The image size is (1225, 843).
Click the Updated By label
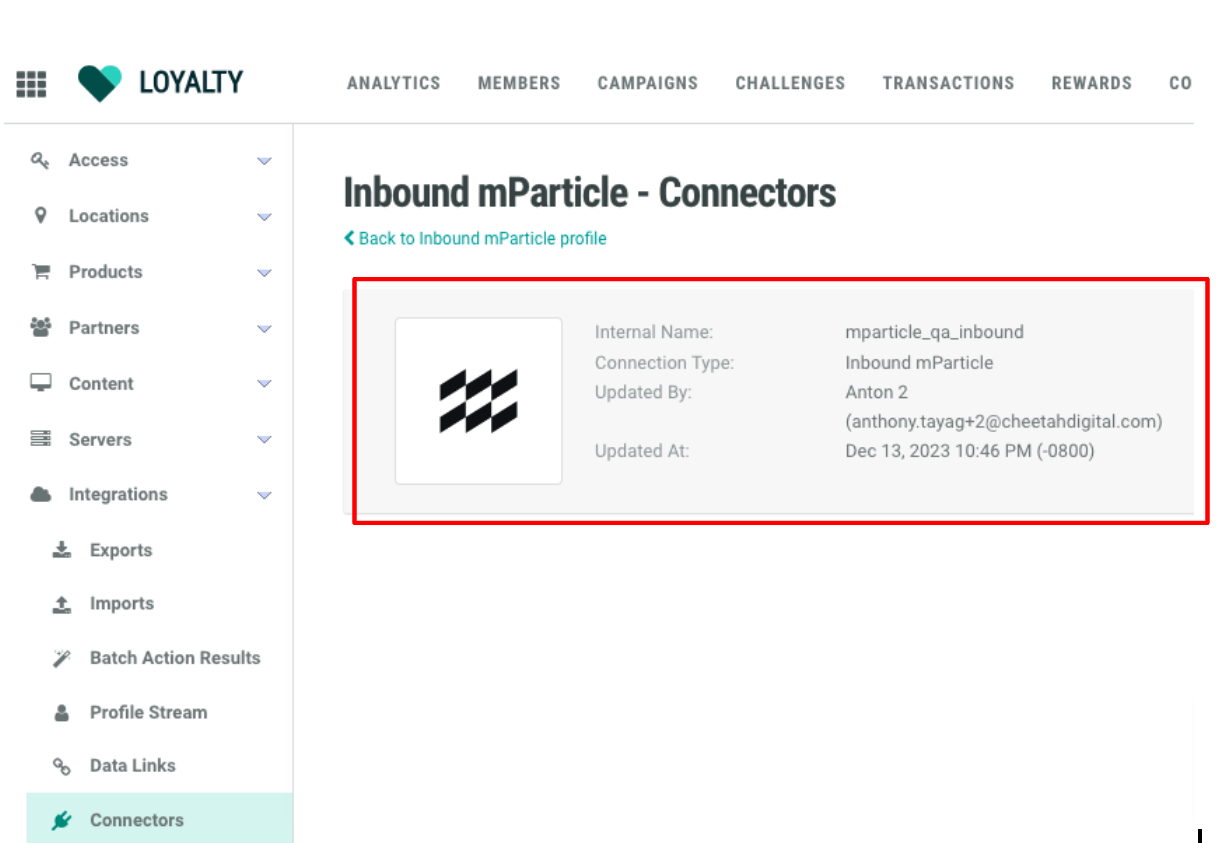point(643,392)
